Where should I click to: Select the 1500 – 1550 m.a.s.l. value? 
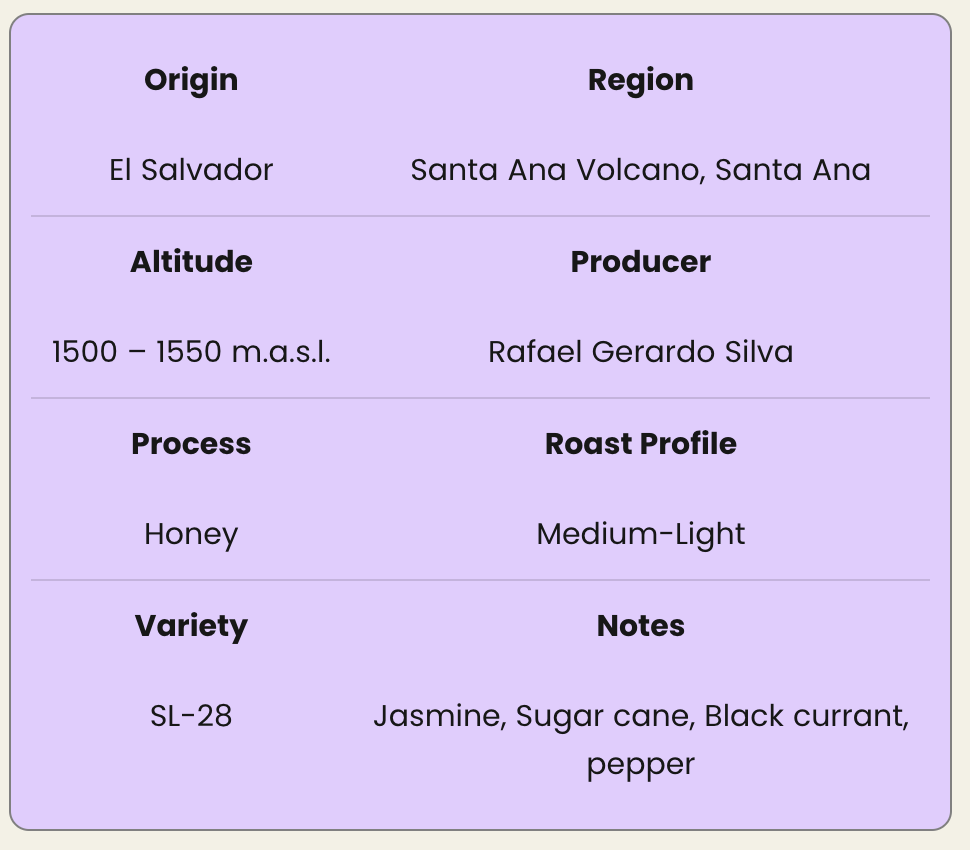point(191,352)
